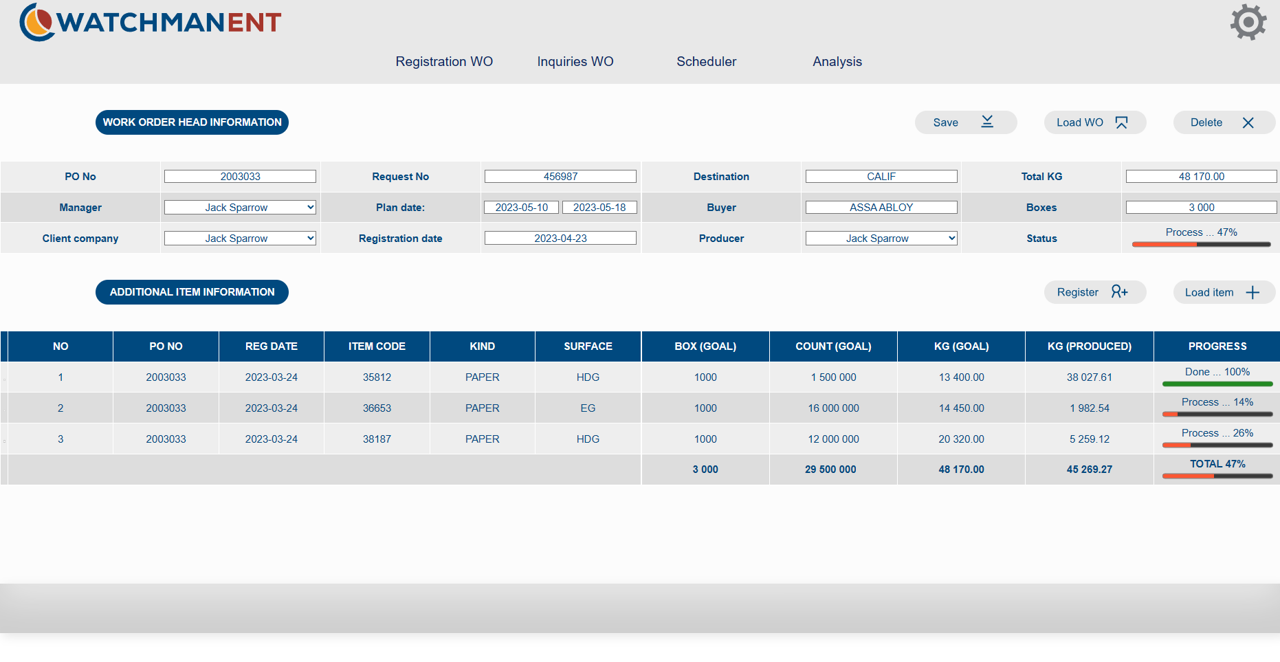Click the Status progress bar 47%

click(x=1201, y=244)
